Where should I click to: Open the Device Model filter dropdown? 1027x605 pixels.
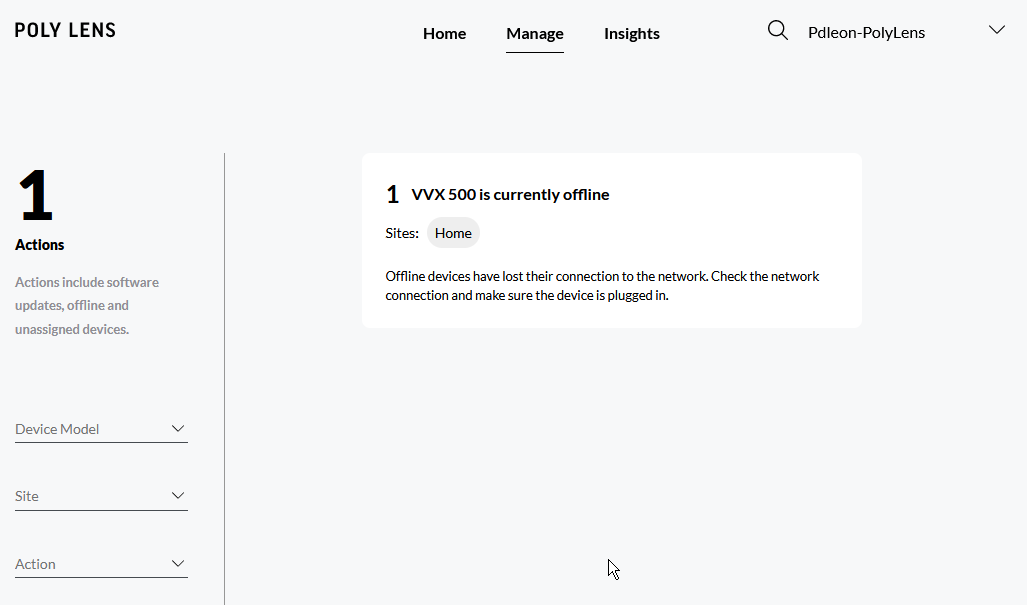tap(90, 429)
